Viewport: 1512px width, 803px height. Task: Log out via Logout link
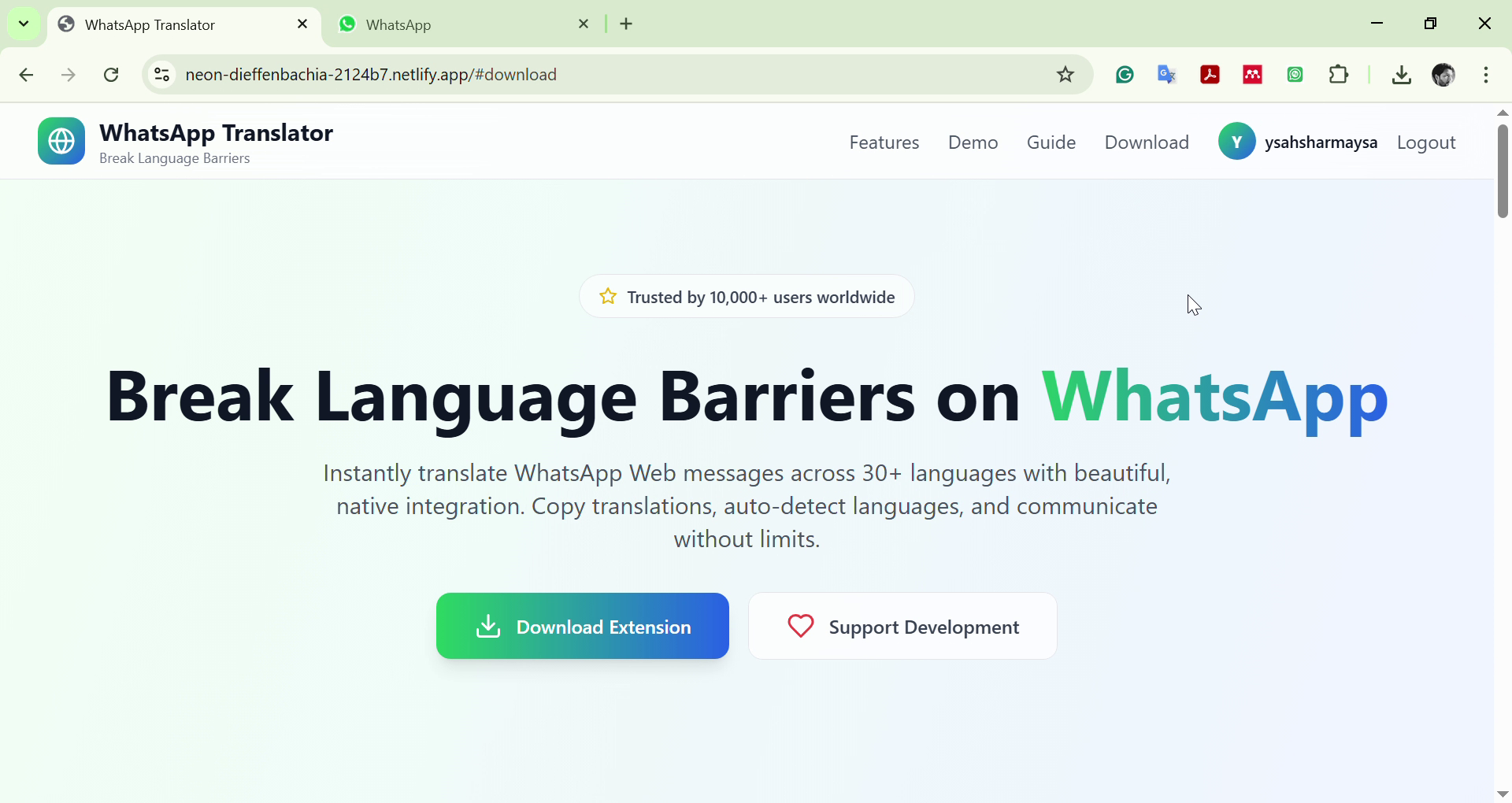coord(1426,142)
